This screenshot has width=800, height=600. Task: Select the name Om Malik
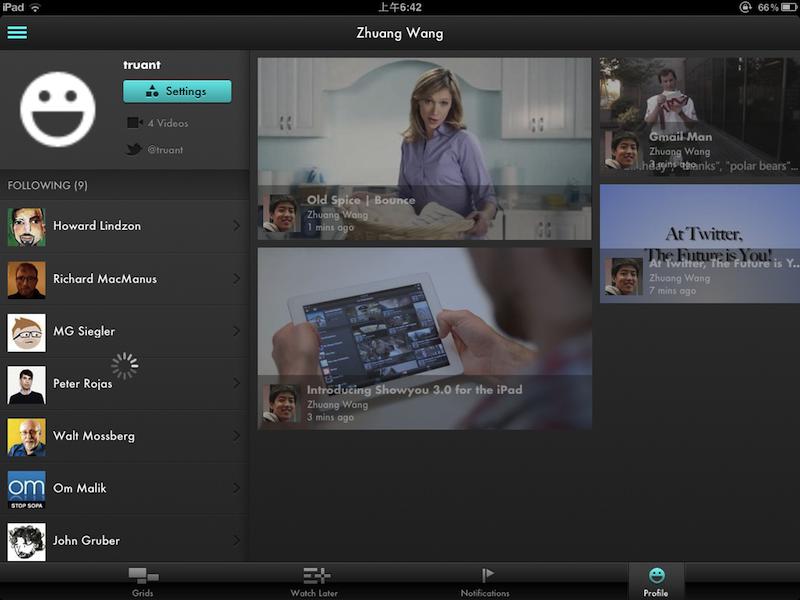point(80,488)
